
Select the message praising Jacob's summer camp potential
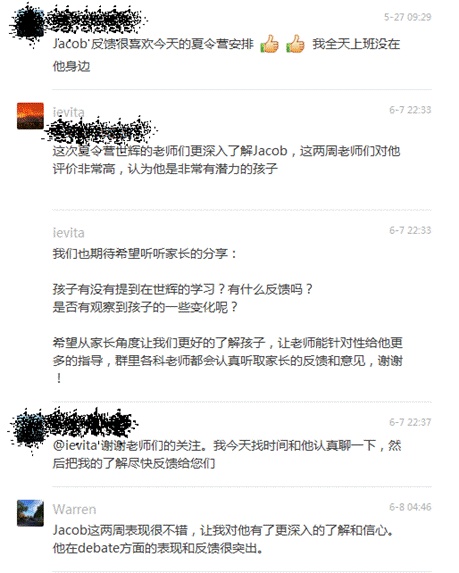coord(227,160)
